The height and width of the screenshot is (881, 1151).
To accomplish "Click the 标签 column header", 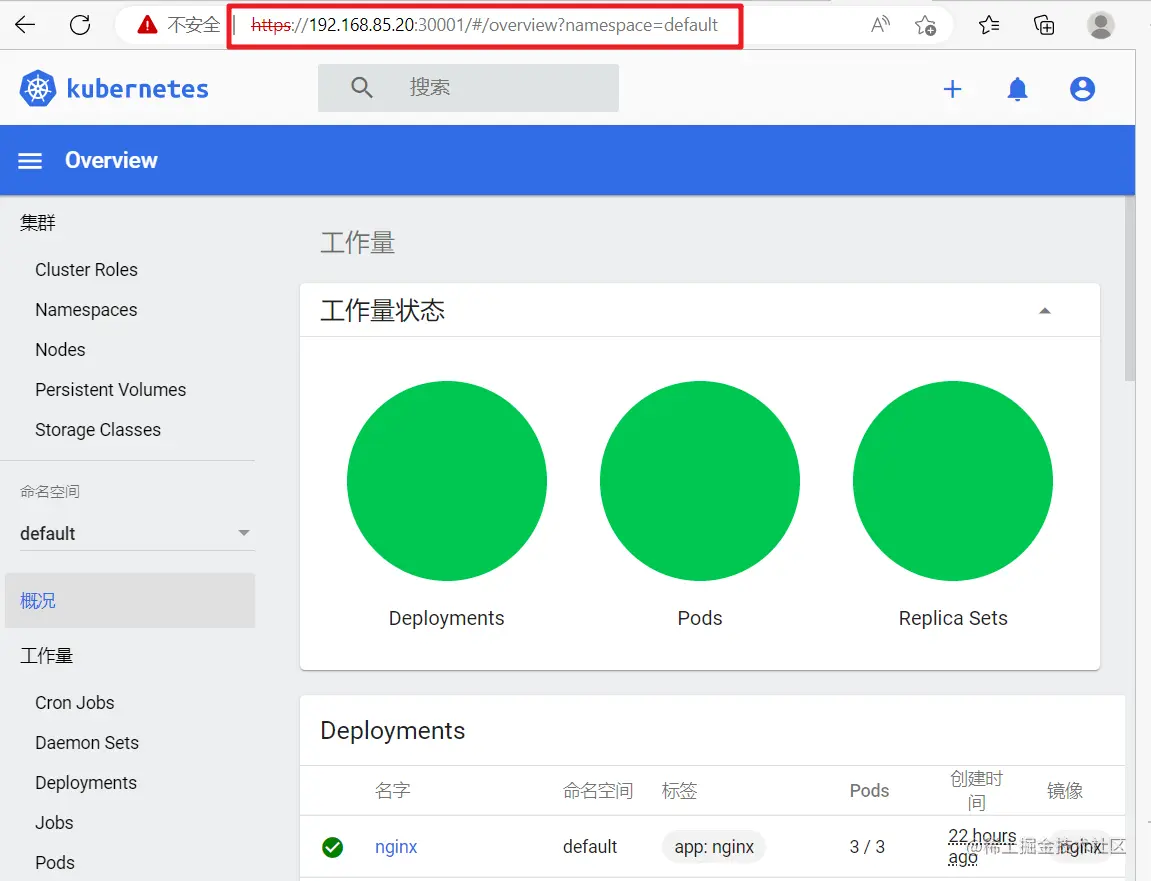I will coord(679,791).
